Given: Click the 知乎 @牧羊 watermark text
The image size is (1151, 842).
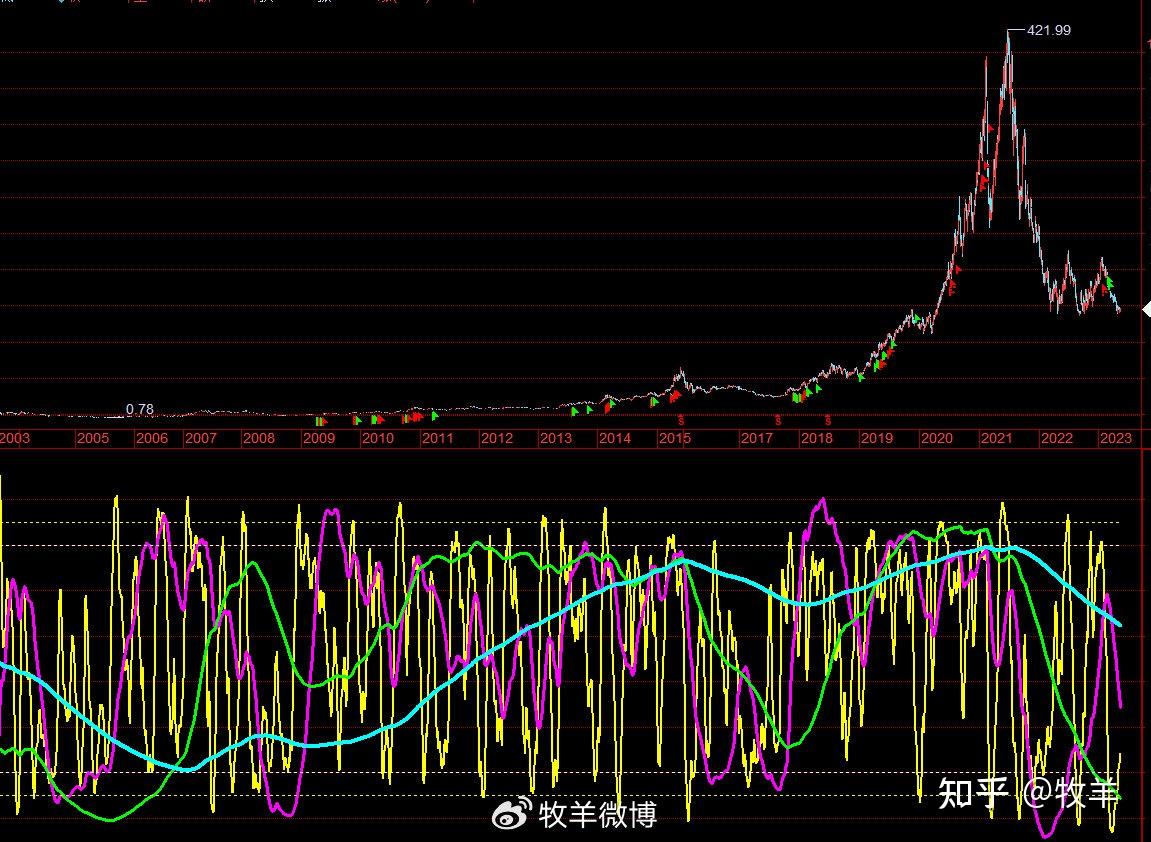Looking at the screenshot, I should point(1028,792).
